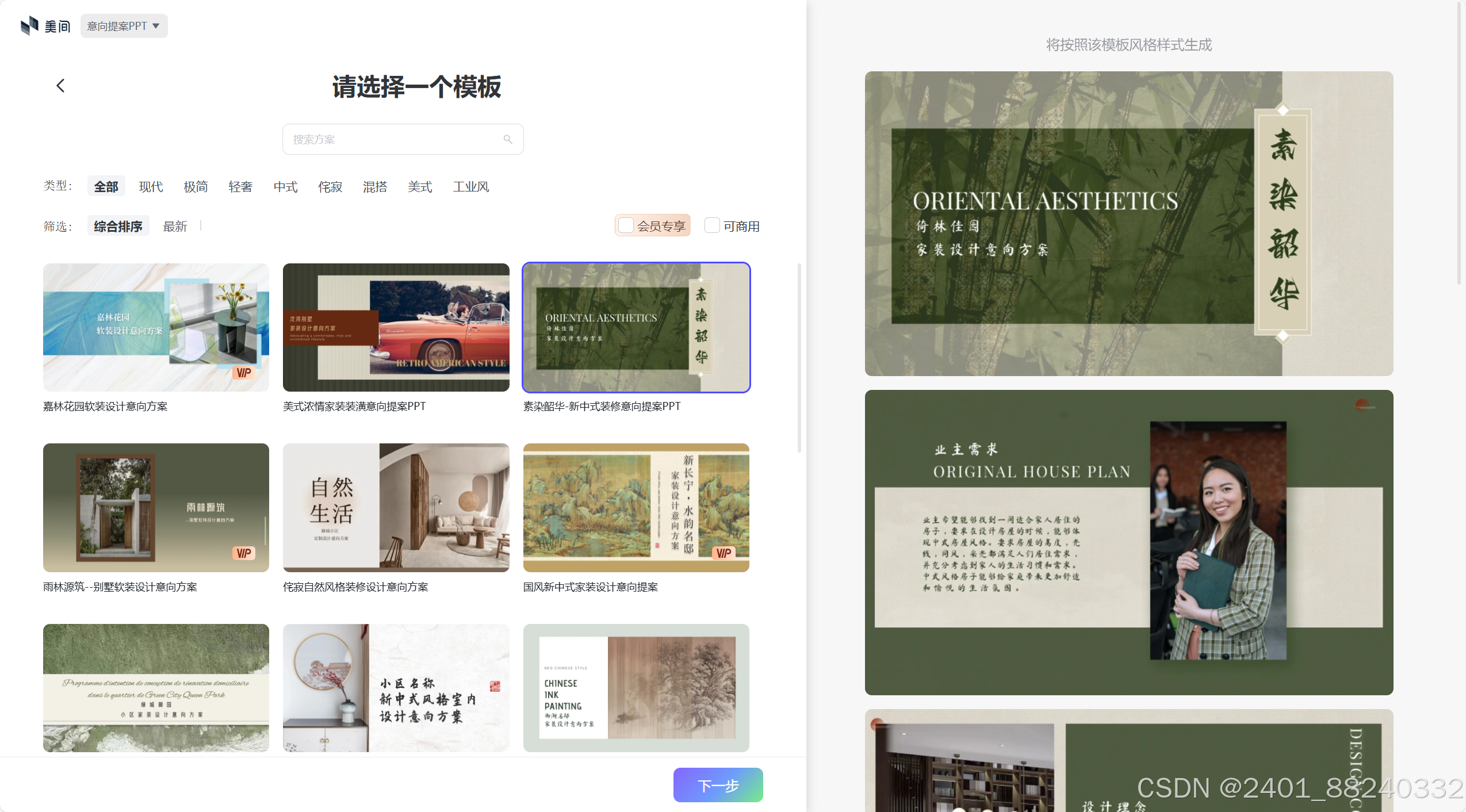Open the 意向提案PPT dropdown
The width and height of the screenshot is (1466, 812).
point(124,25)
